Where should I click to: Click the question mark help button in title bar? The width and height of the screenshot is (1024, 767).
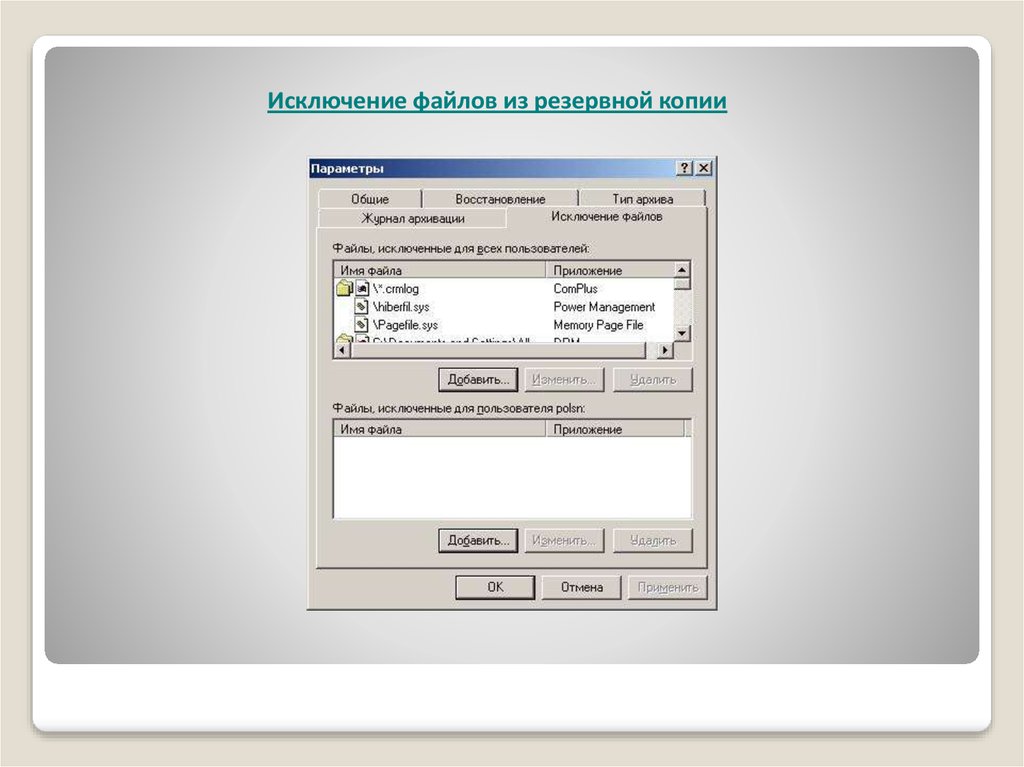(685, 168)
